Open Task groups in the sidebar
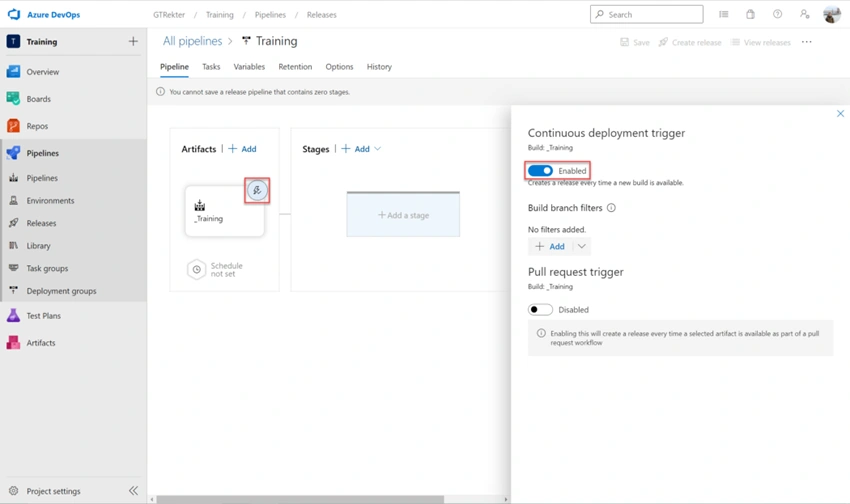This screenshot has width=850, height=504. pos(47,268)
